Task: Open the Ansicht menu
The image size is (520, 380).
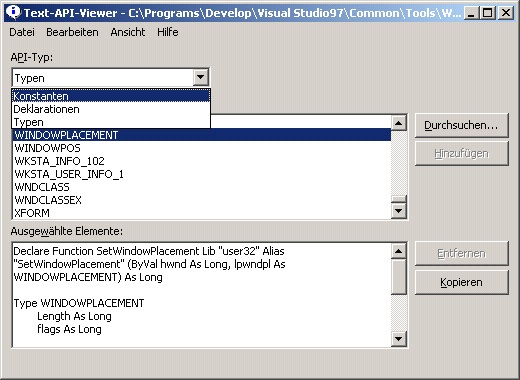Action: click(128, 32)
